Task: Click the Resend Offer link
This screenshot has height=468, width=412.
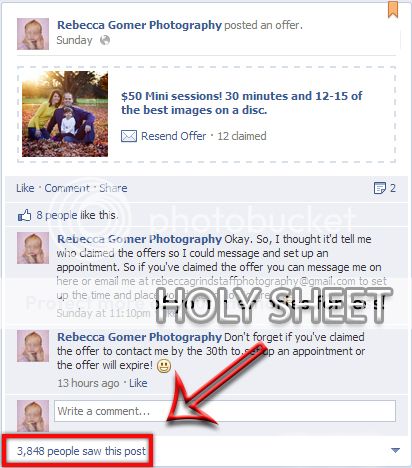Action: pyautogui.click(x=174, y=136)
